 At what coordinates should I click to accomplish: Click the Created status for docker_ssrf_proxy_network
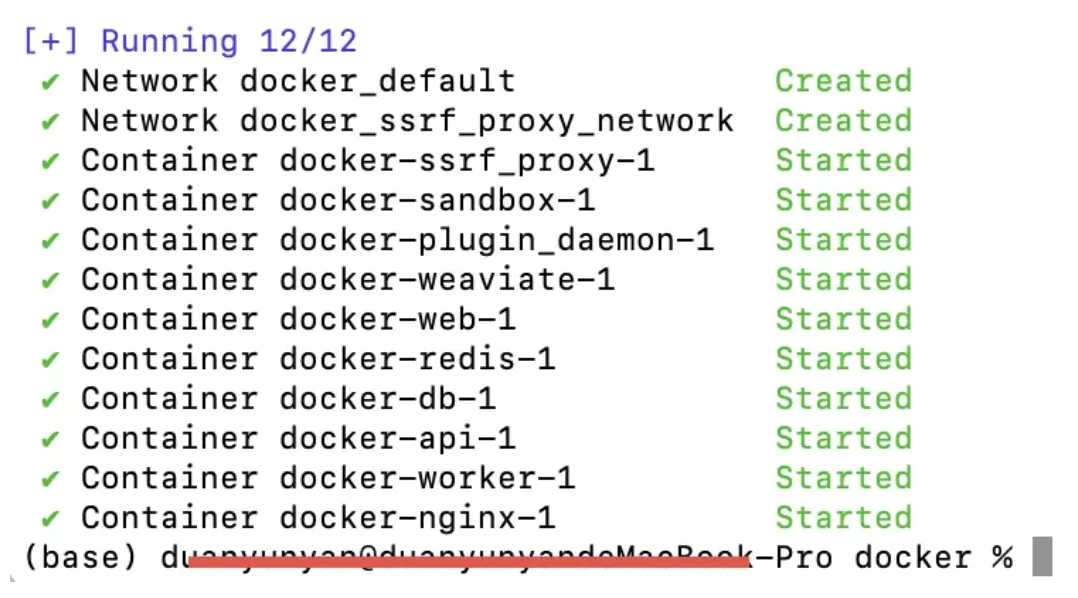coord(843,121)
